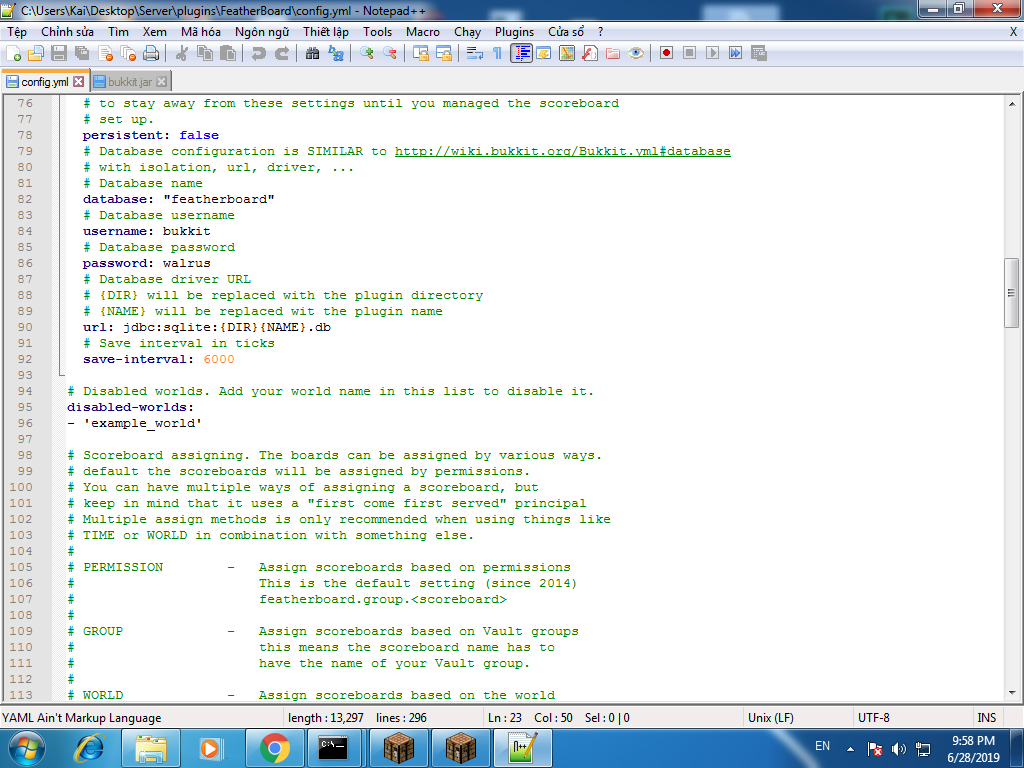This screenshot has width=1024, height=768.
Task: Click the INS status bar indicator
Action: coord(986,718)
